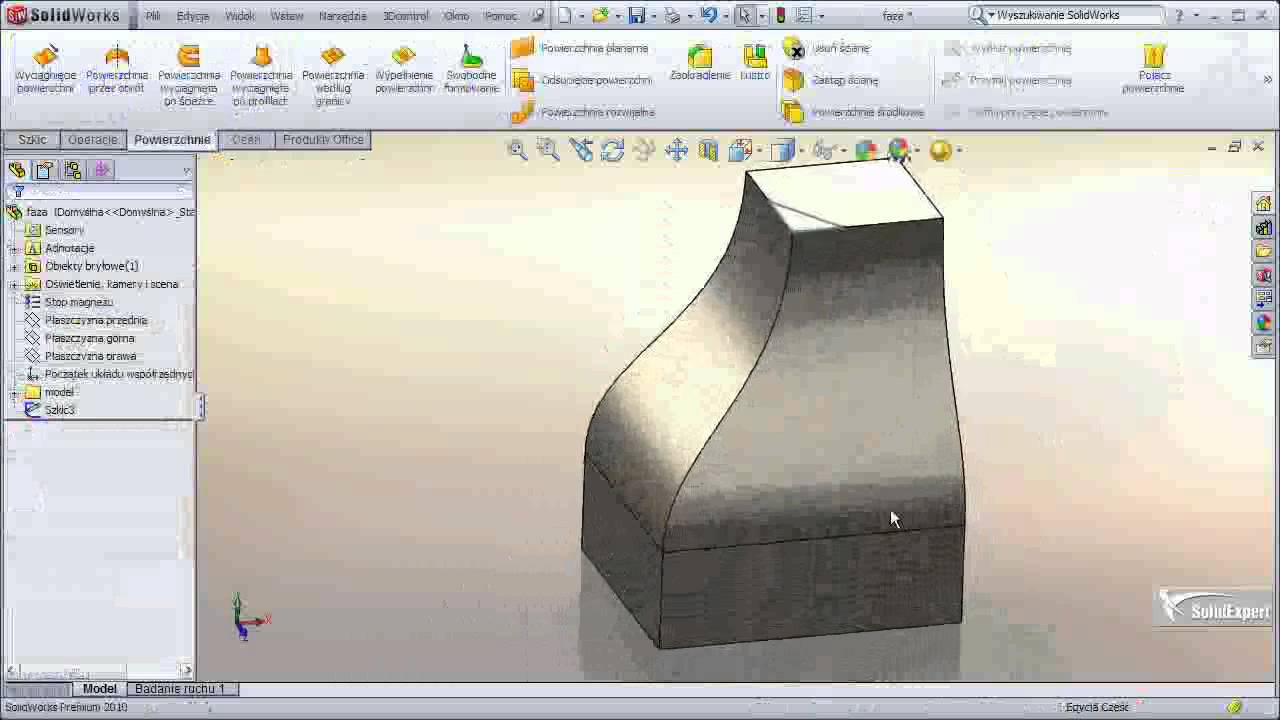Click the Apply Scene icon
This screenshot has width=1280, height=720.
point(899,150)
